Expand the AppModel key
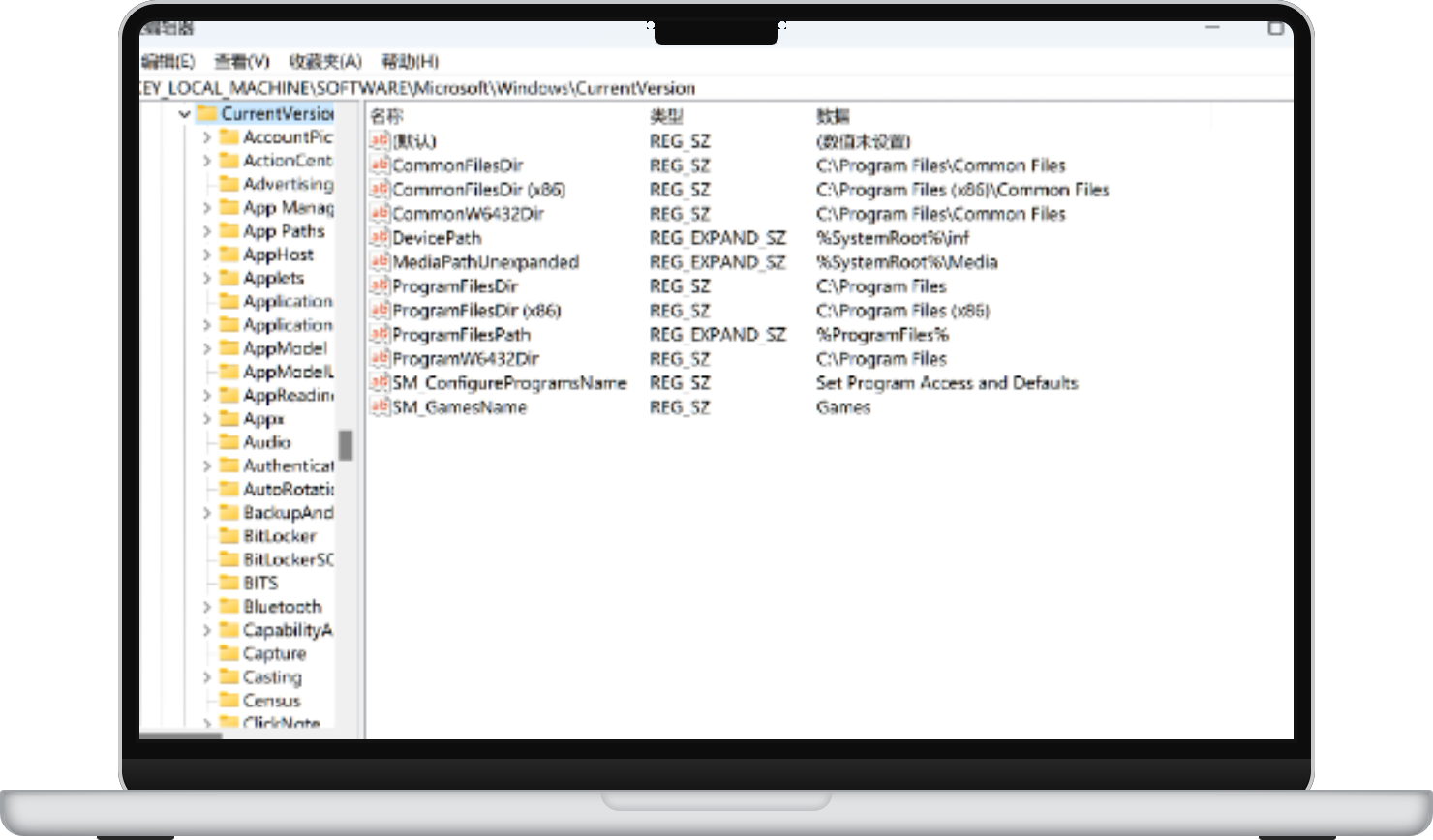Viewport: 1433px width, 840px height. pos(206,348)
